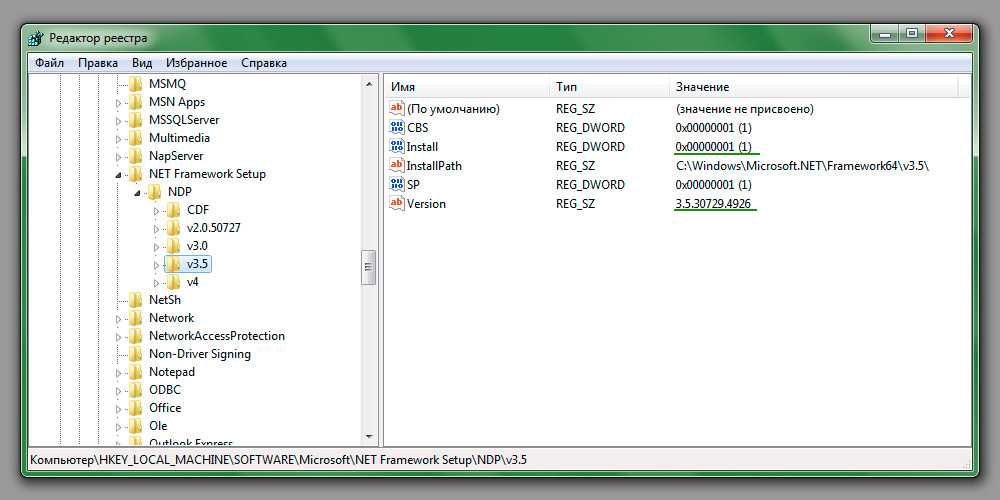Open the Файл menu
This screenshot has height=500, width=1000.
click(x=49, y=63)
